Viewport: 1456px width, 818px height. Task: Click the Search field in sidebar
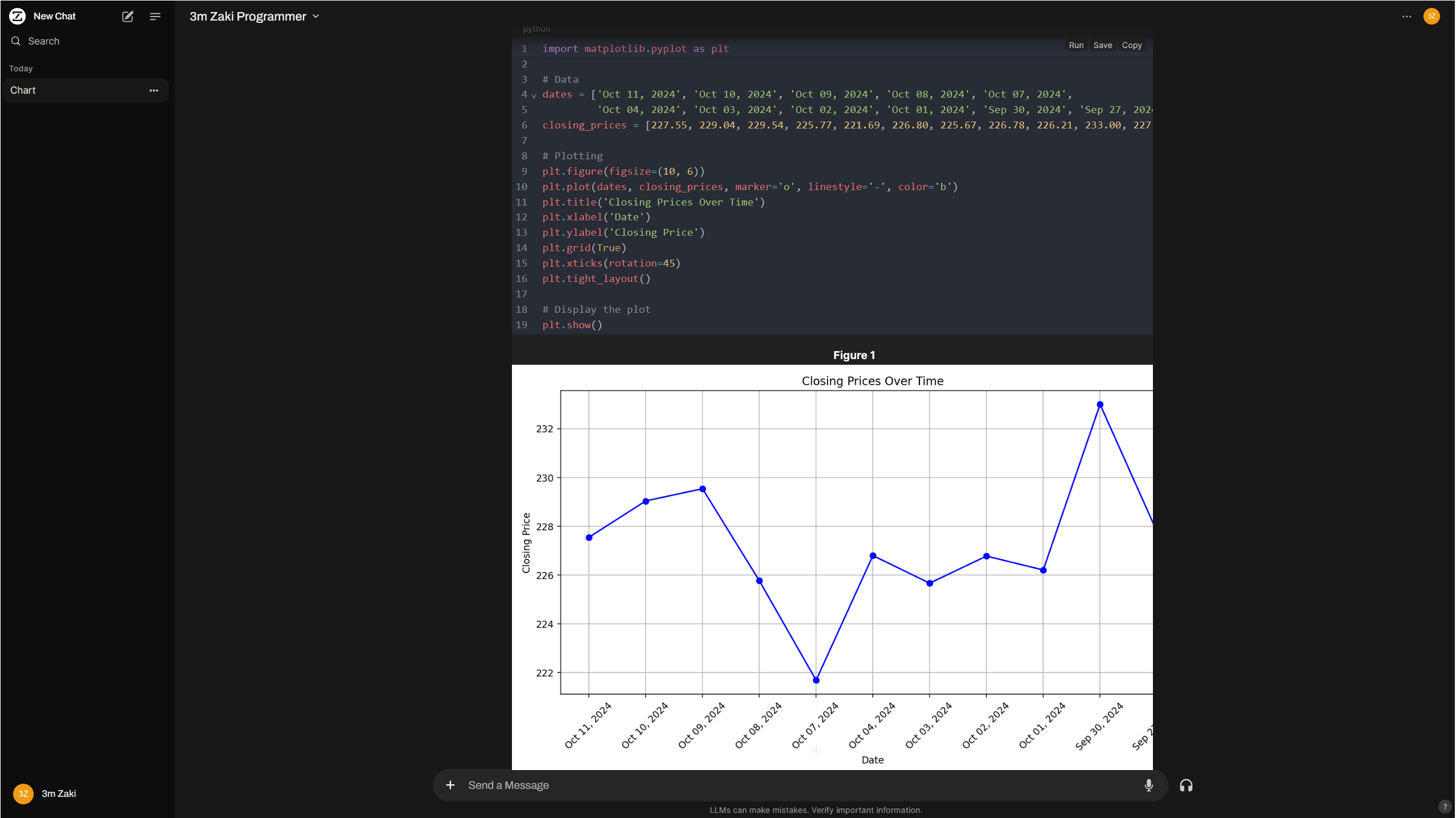[44, 41]
